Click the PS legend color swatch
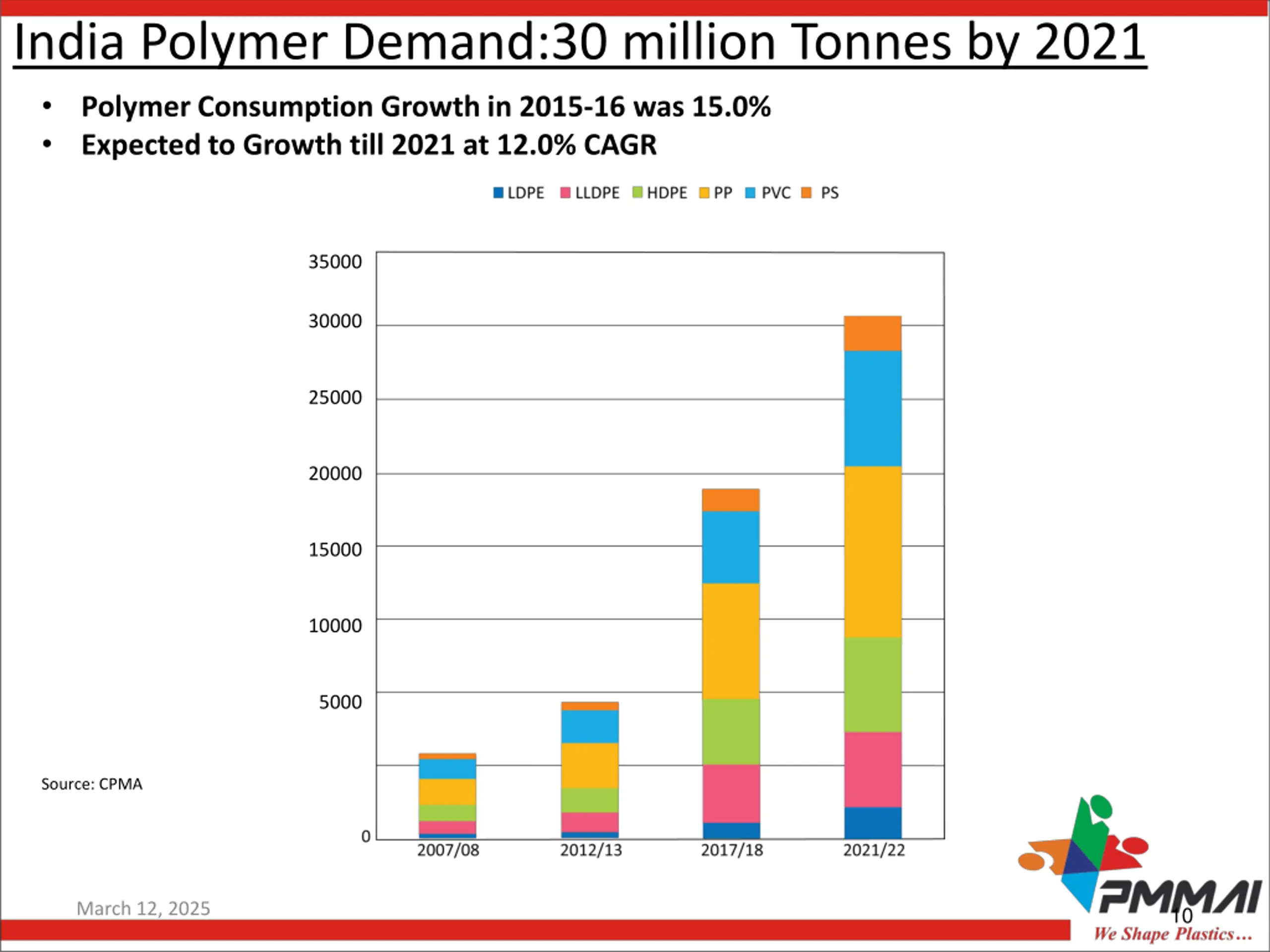Viewport: 1270px width, 952px height. pyautogui.click(x=807, y=193)
